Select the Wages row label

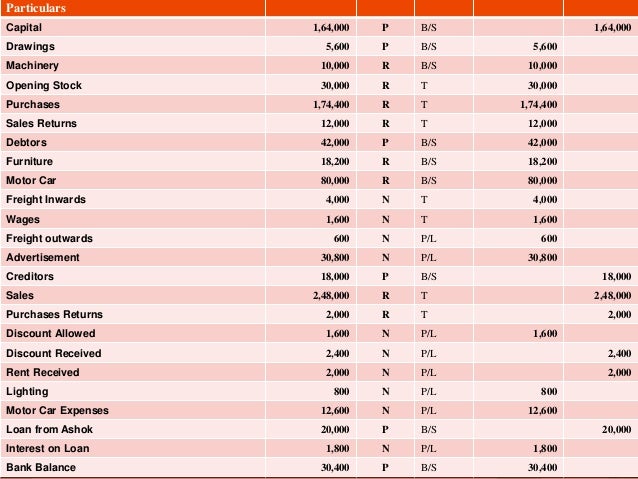click(23, 219)
